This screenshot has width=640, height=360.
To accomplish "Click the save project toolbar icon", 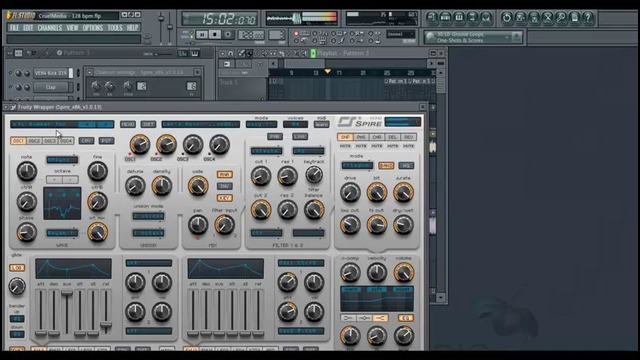I will pos(520,18).
